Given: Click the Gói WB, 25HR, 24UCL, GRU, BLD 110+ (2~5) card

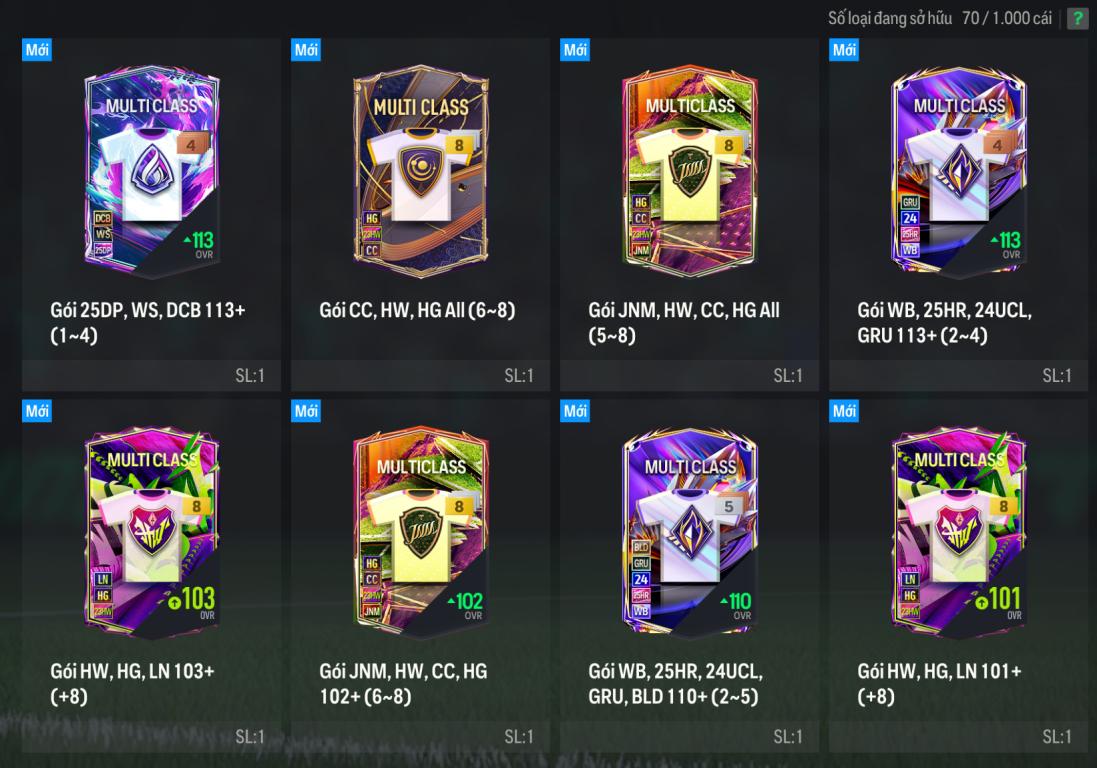Looking at the screenshot, I should coord(689,576).
